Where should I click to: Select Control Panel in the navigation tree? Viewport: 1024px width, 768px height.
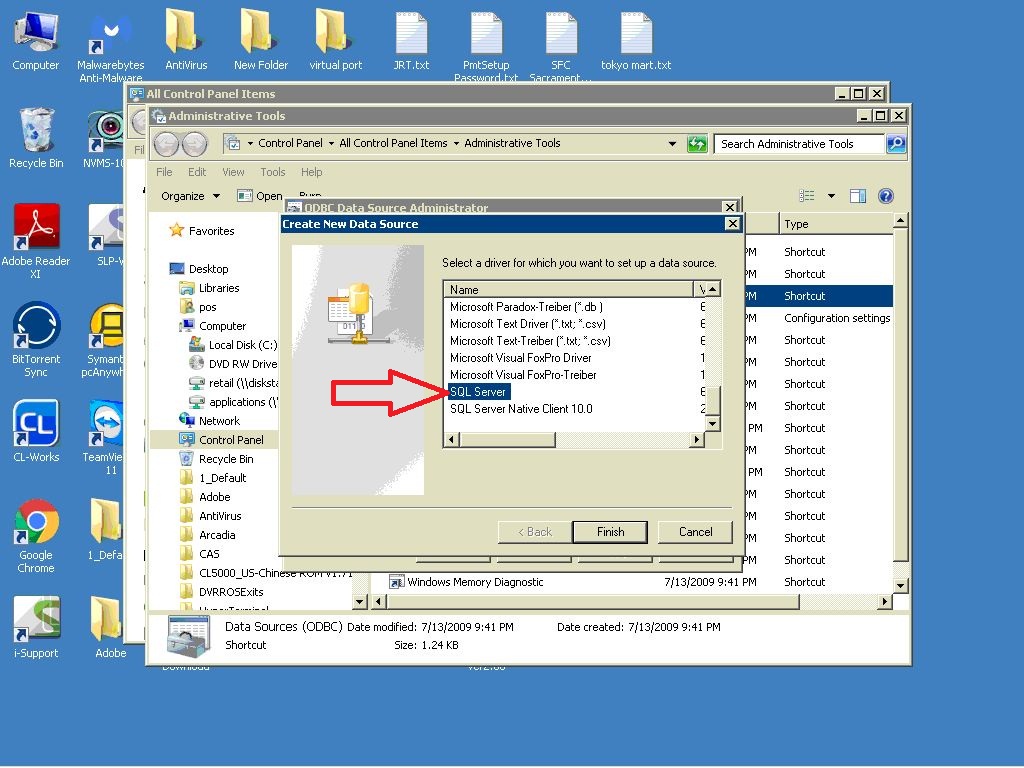tap(231, 440)
